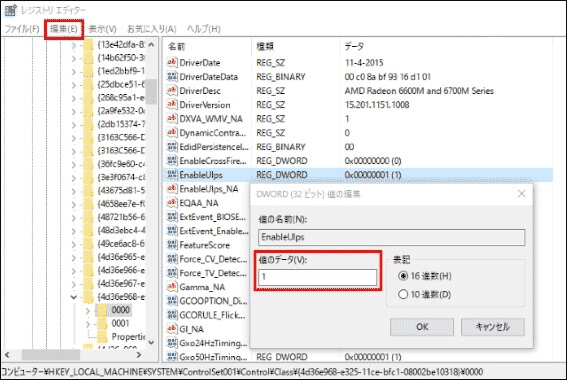Screen dimensions: 567x380
Task: Click the EnableCrossFire DWORD value icon
Action: pyautogui.click(x=172, y=161)
